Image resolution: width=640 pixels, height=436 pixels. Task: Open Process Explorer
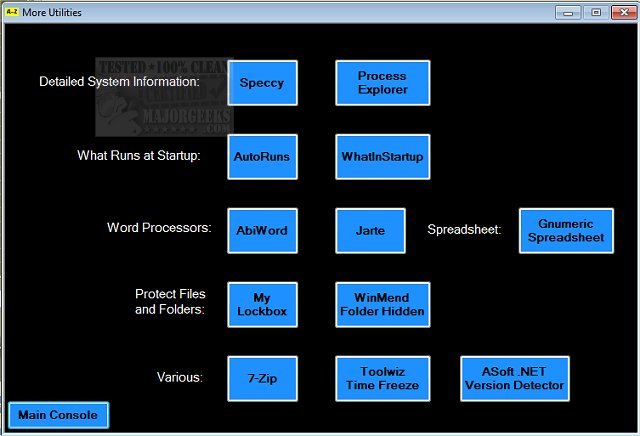pyautogui.click(x=382, y=83)
